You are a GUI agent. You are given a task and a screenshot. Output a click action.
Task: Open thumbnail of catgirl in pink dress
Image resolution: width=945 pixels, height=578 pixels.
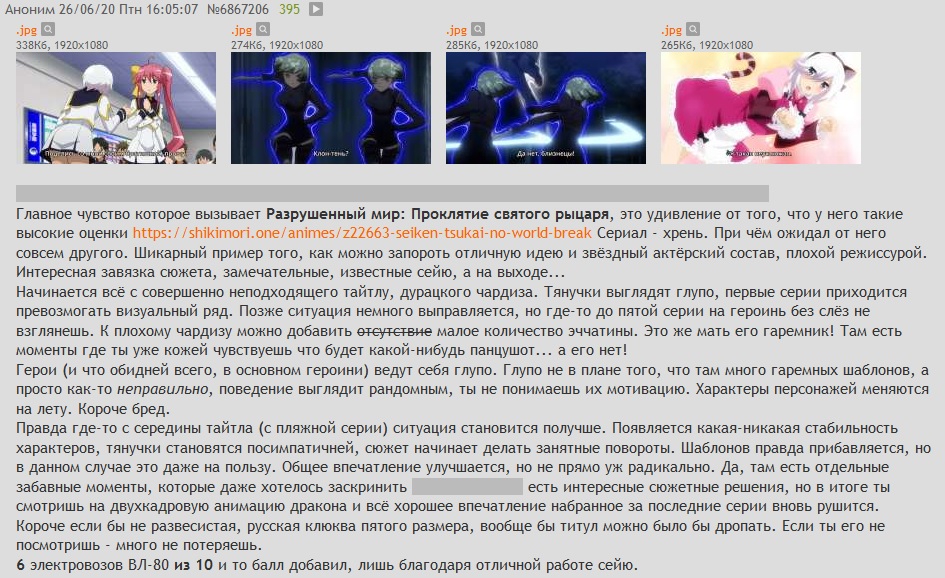[x=761, y=108]
